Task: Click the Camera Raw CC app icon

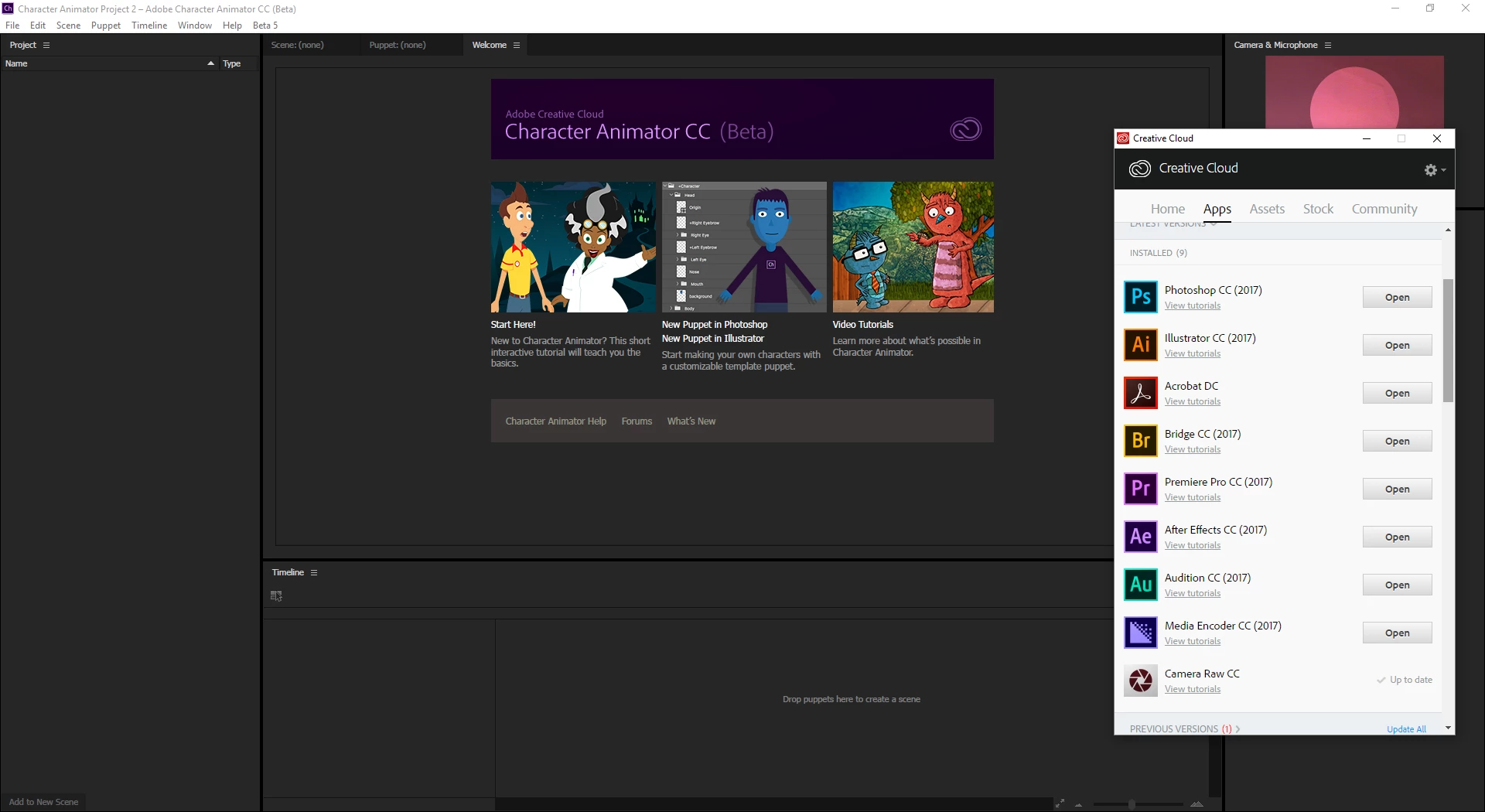Action: tap(1141, 681)
